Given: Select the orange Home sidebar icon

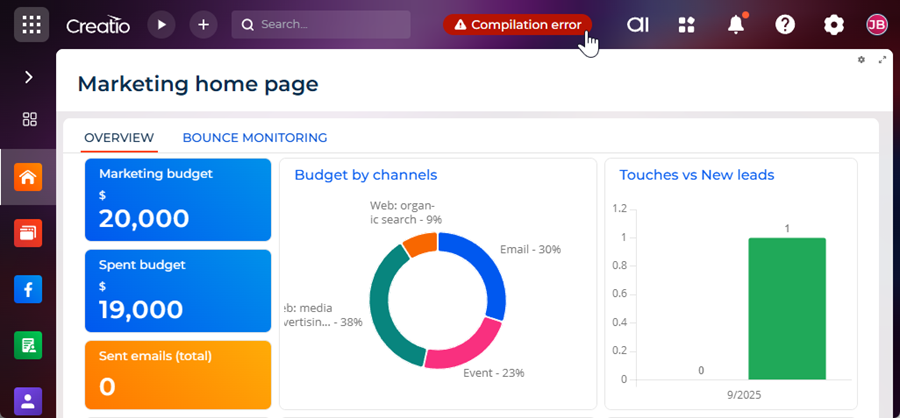Looking at the screenshot, I should (28, 178).
